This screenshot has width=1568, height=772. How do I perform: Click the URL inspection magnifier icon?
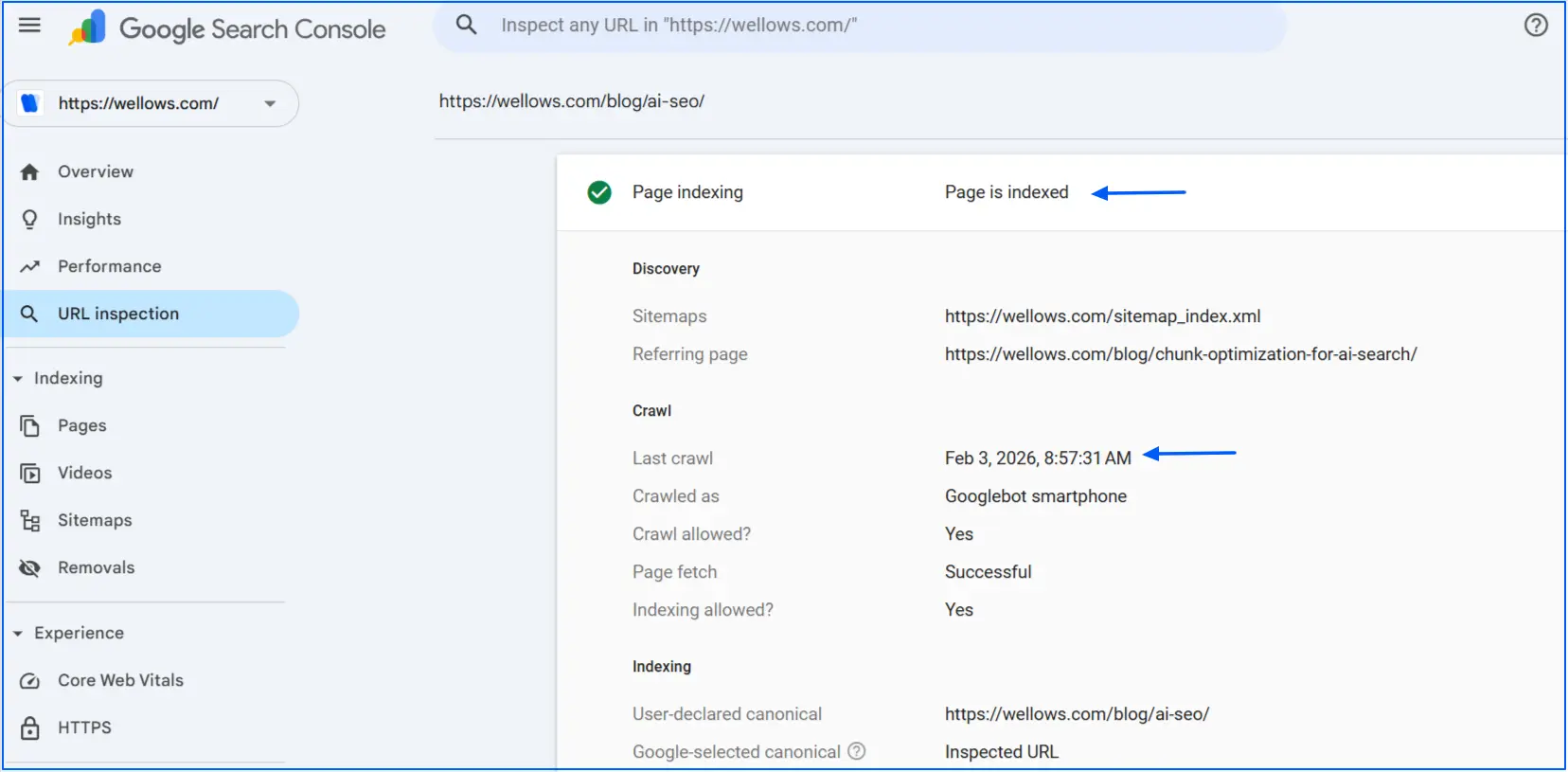click(x=29, y=314)
